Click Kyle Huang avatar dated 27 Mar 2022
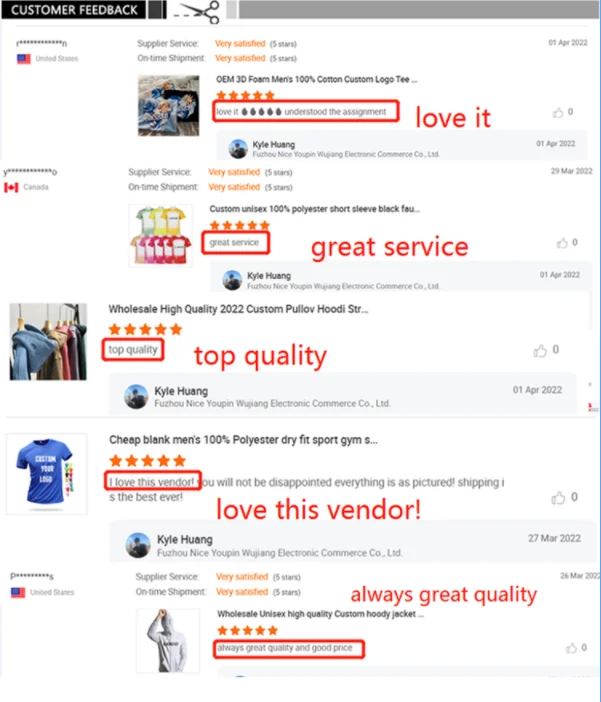 (x=138, y=545)
